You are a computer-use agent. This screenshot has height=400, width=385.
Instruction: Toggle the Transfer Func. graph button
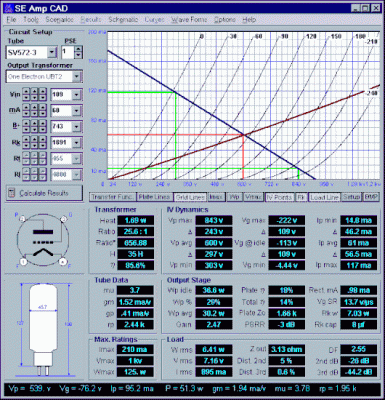coord(113,197)
